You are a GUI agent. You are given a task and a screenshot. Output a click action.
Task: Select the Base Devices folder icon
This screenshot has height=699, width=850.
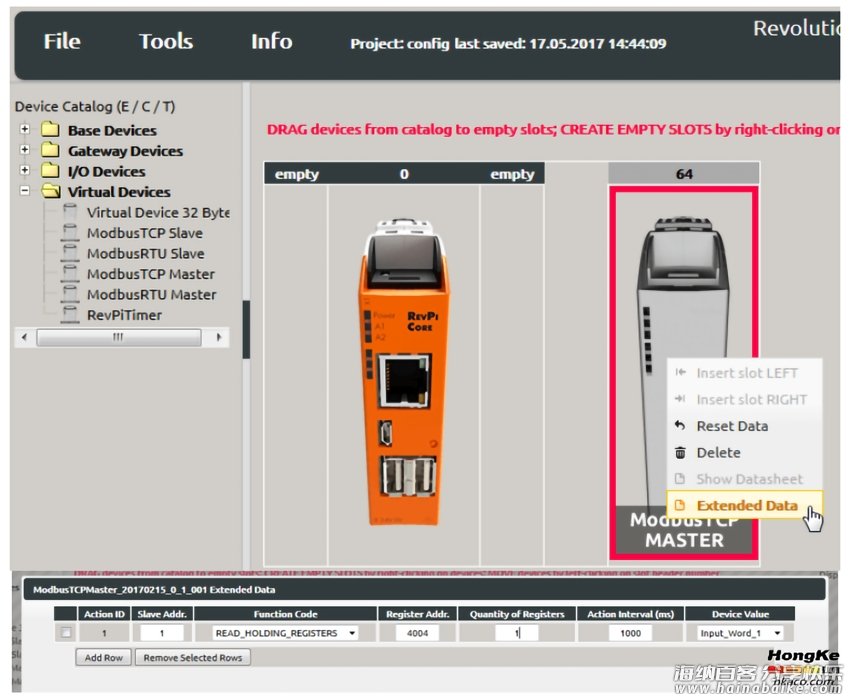click(50, 129)
